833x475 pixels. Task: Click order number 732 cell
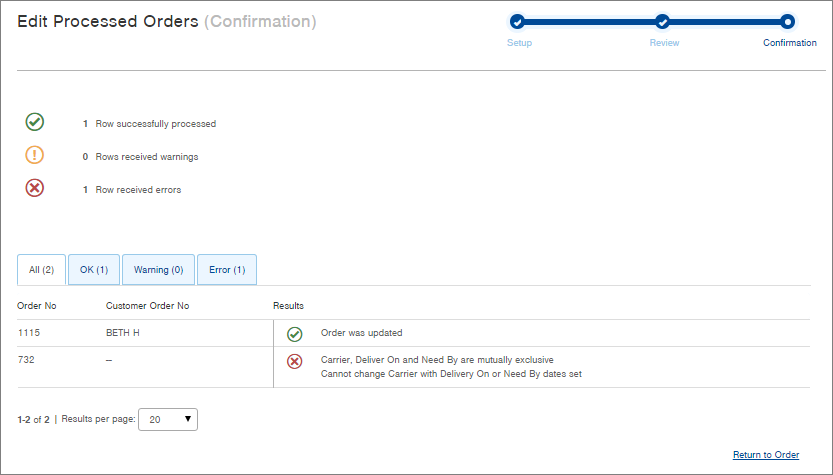point(26,360)
